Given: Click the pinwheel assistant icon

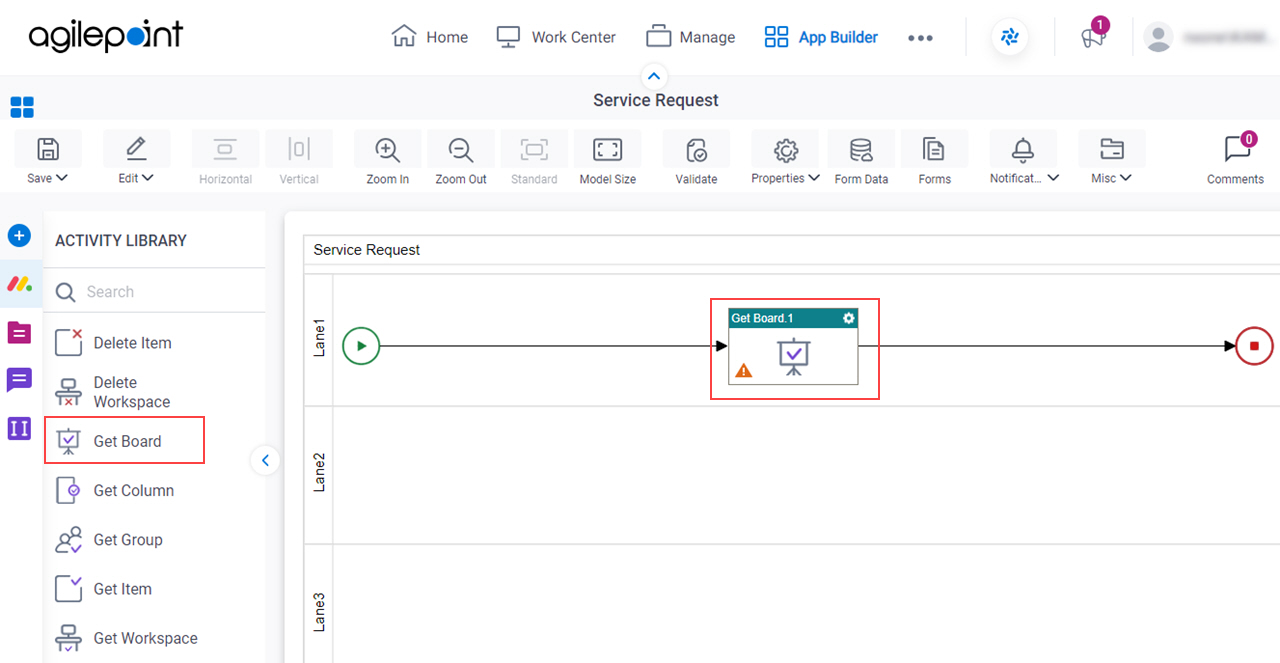Looking at the screenshot, I should pyautogui.click(x=1010, y=37).
